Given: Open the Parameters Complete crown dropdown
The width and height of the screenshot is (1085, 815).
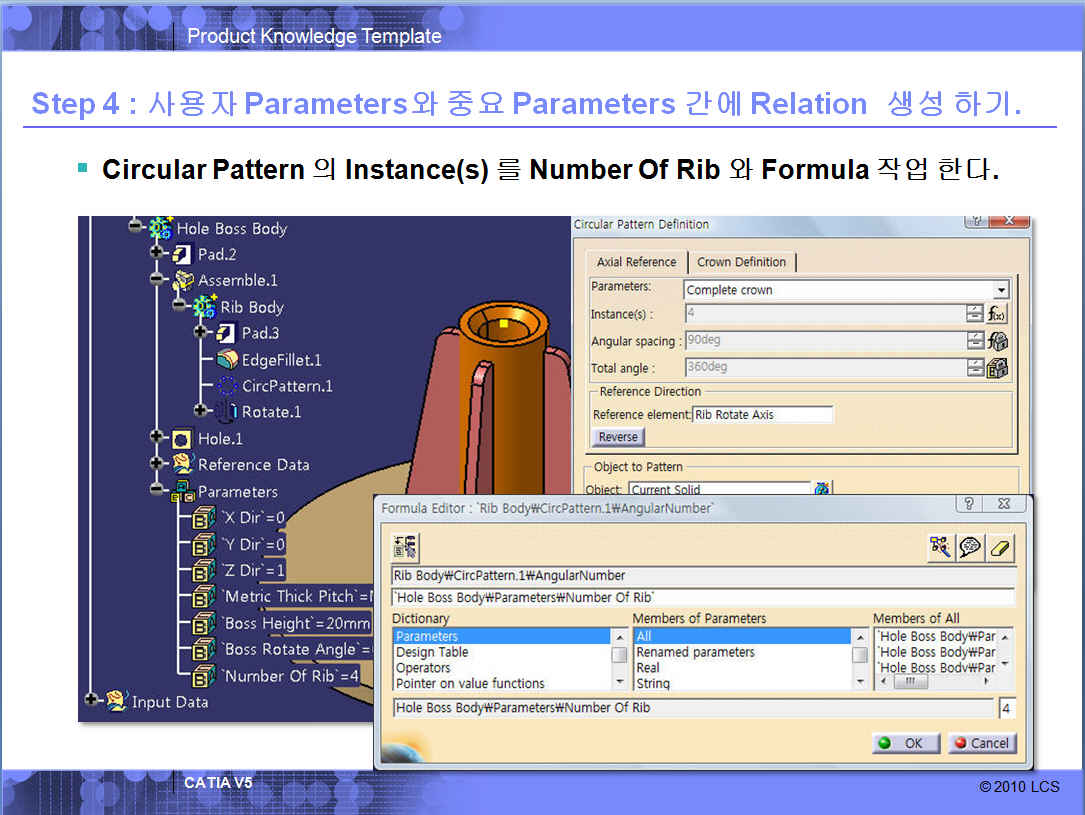Looking at the screenshot, I should pyautogui.click(x=1001, y=290).
